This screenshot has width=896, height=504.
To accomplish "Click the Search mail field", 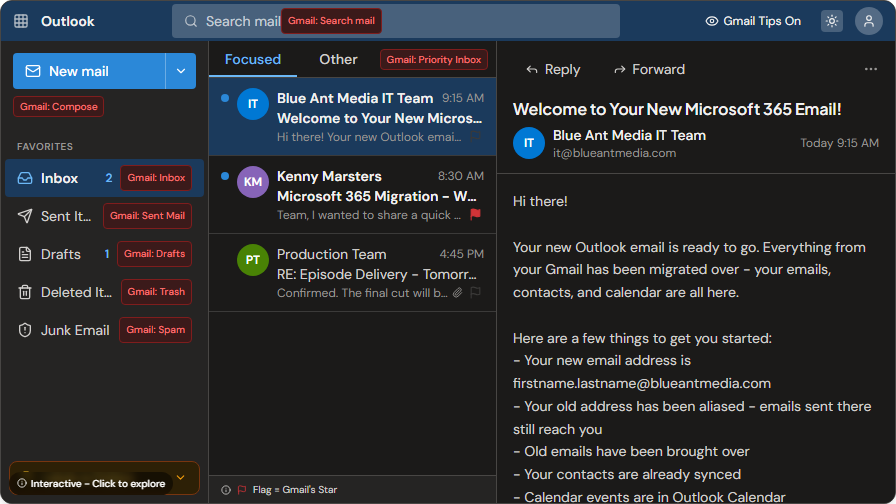I will click(395, 21).
